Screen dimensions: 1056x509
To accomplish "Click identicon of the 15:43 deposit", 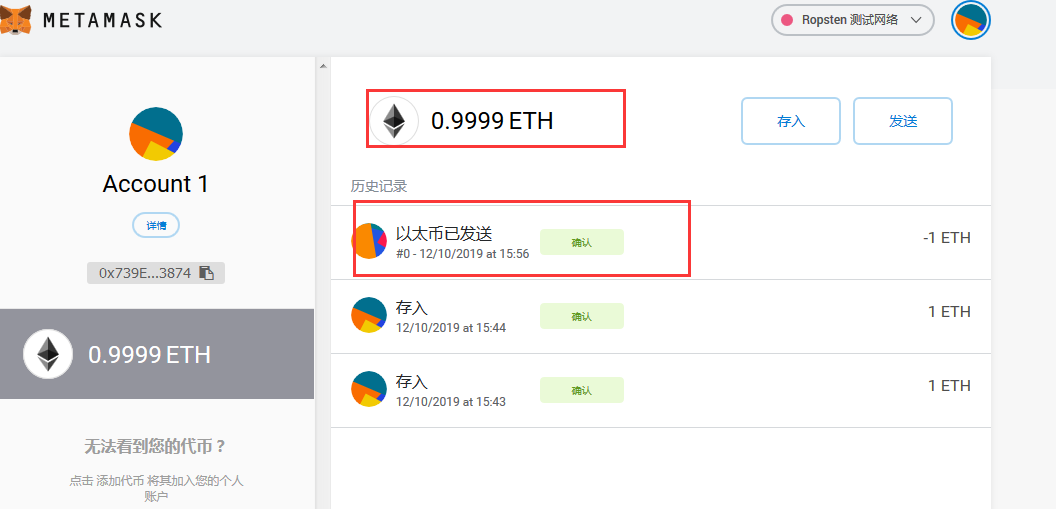I will click(369, 388).
